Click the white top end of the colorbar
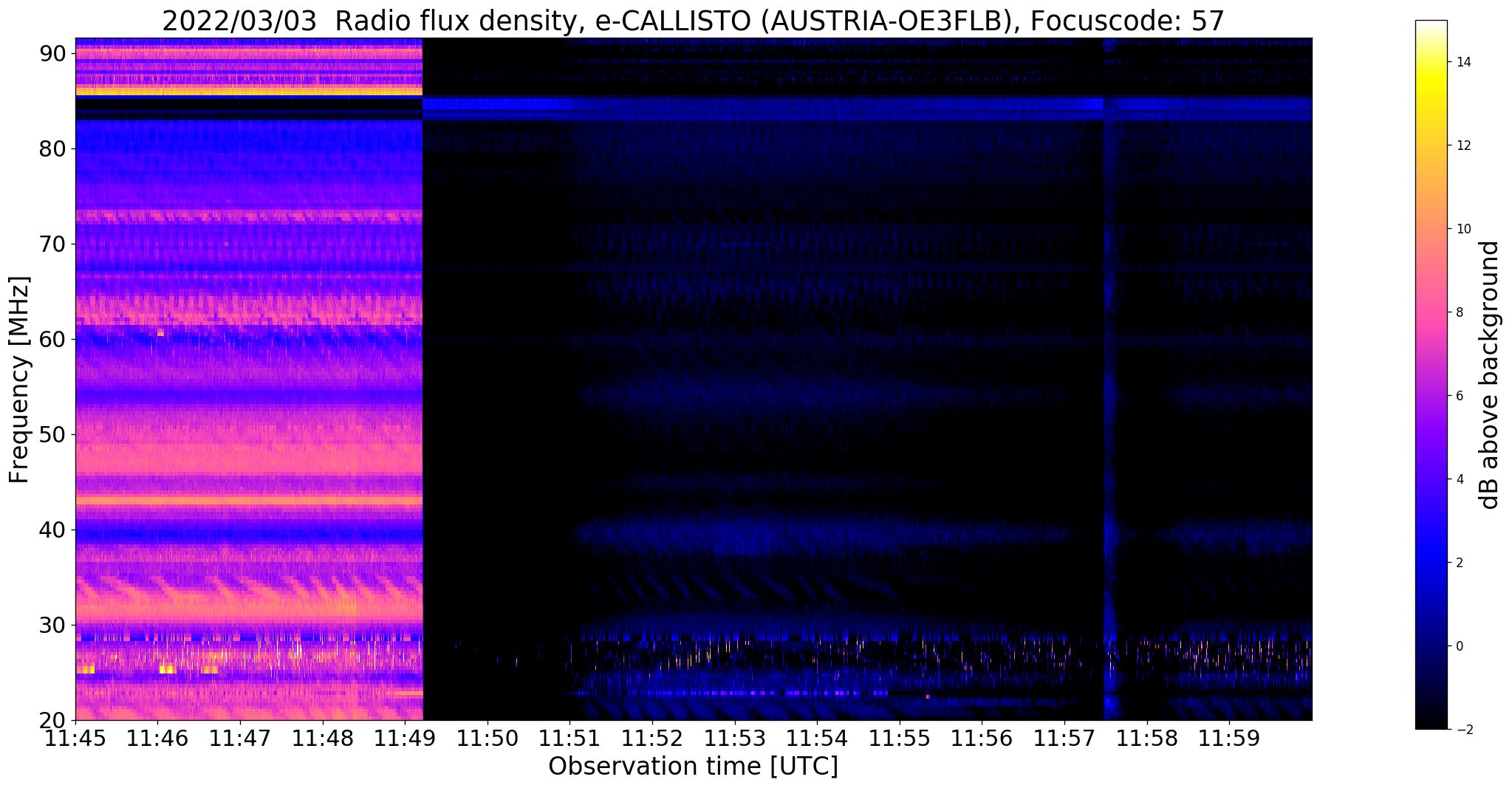The height and width of the screenshot is (788, 1512). pyautogui.click(x=1431, y=26)
